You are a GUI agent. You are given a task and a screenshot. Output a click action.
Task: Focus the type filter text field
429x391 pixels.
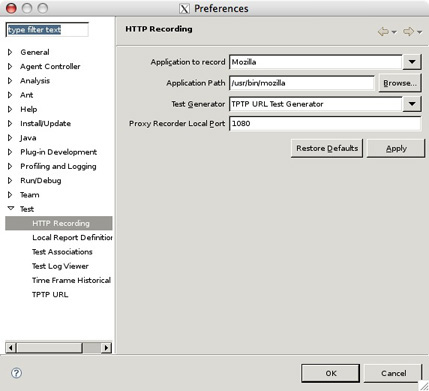47,30
